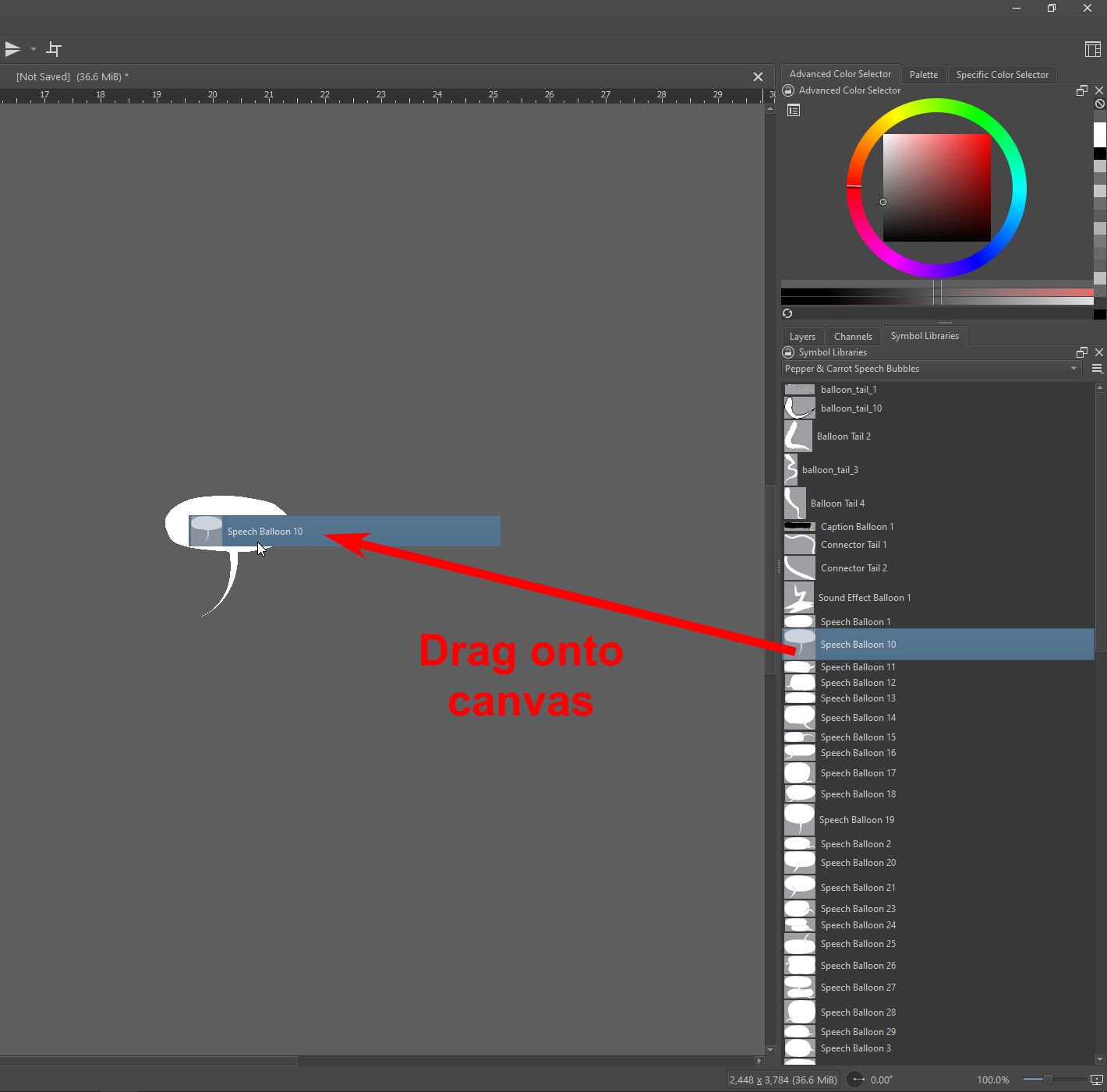Image resolution: width=1107 pixels, height=1092 pixels.
Task: Float the Advanced Color Selector docker
Action: click(x=1082, y=90)
